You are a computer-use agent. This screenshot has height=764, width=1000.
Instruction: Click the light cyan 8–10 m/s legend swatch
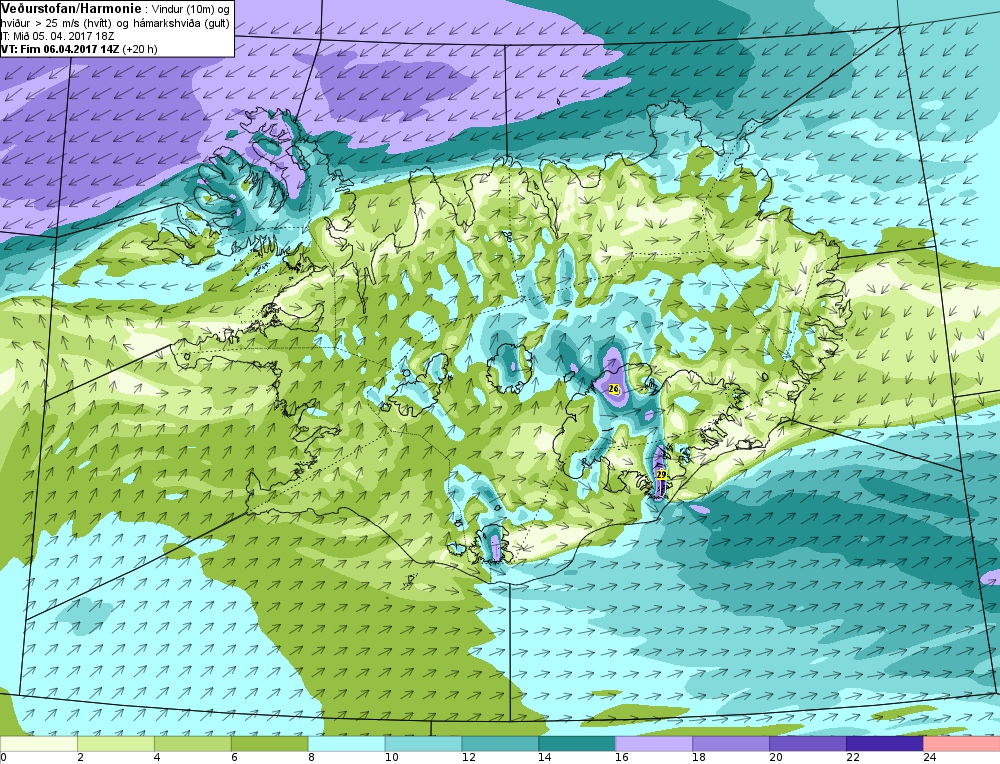coord(346,744)
